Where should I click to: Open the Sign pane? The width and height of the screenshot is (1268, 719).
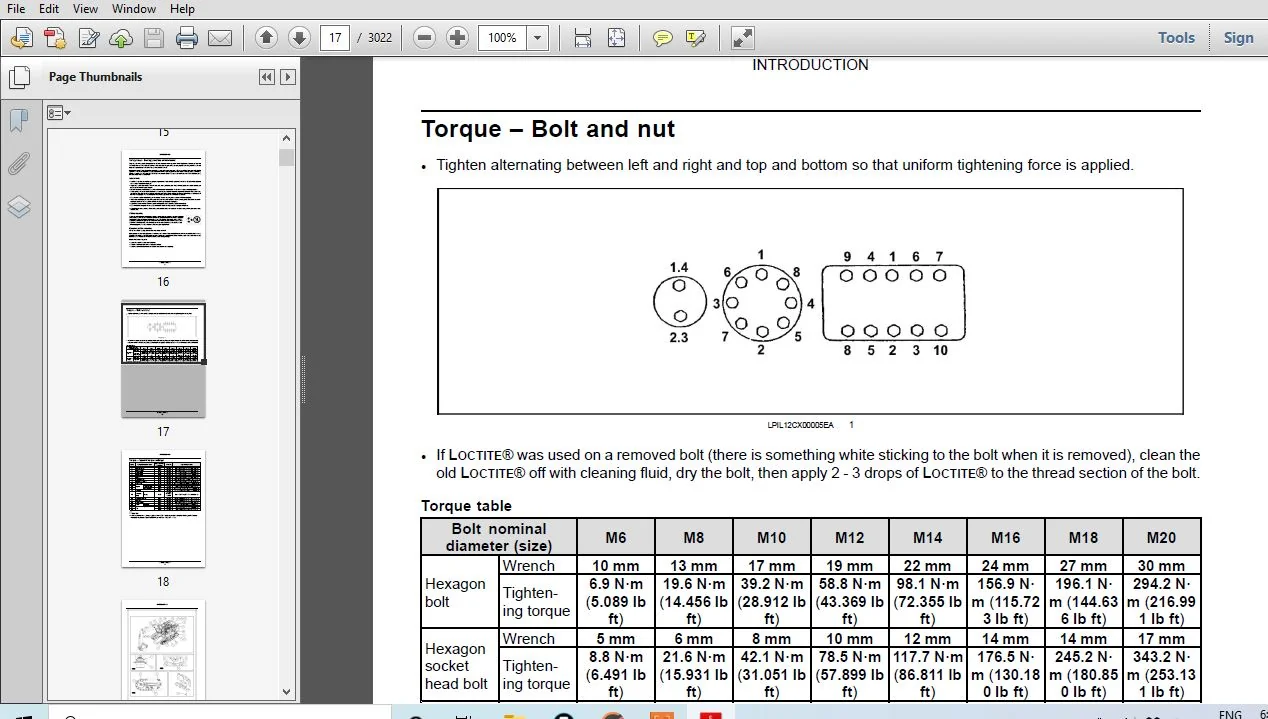click(x=1238, y=38)
